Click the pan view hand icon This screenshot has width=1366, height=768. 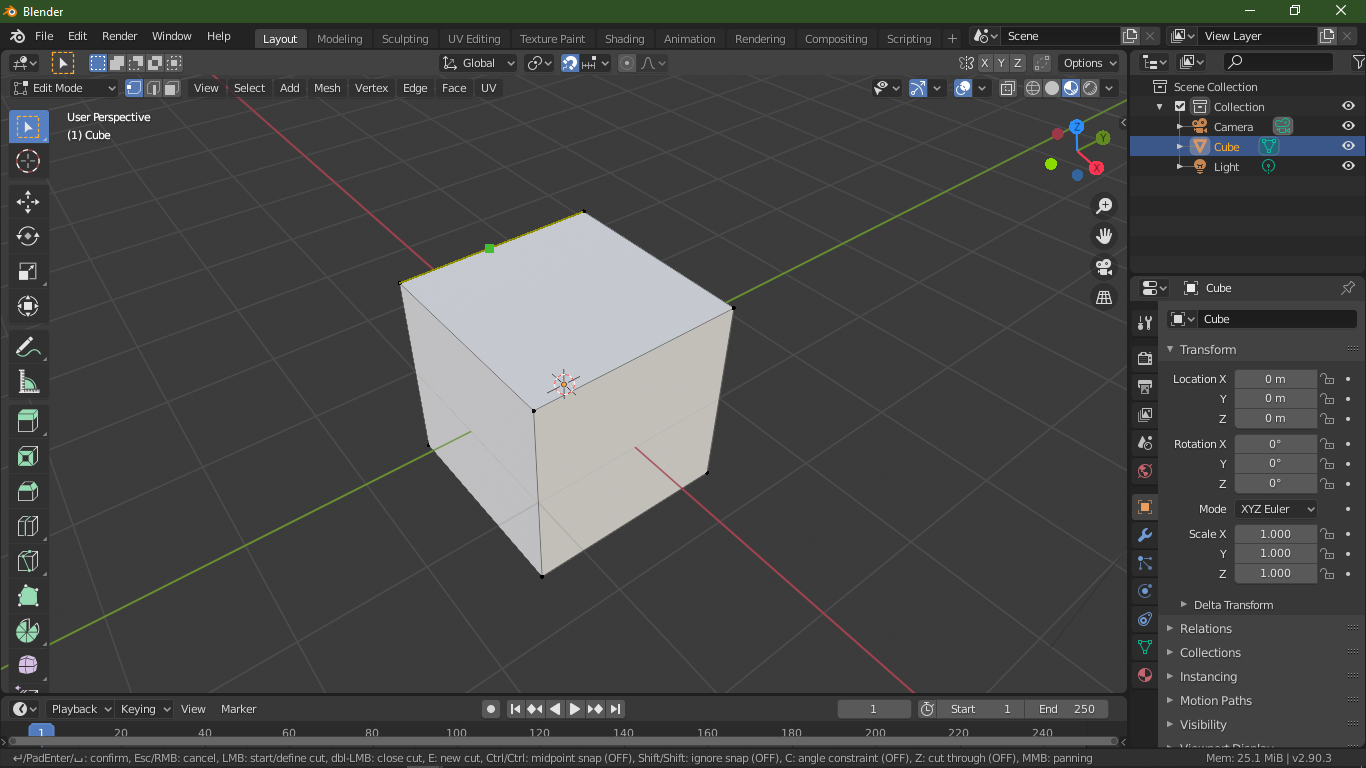[1104, 236]
